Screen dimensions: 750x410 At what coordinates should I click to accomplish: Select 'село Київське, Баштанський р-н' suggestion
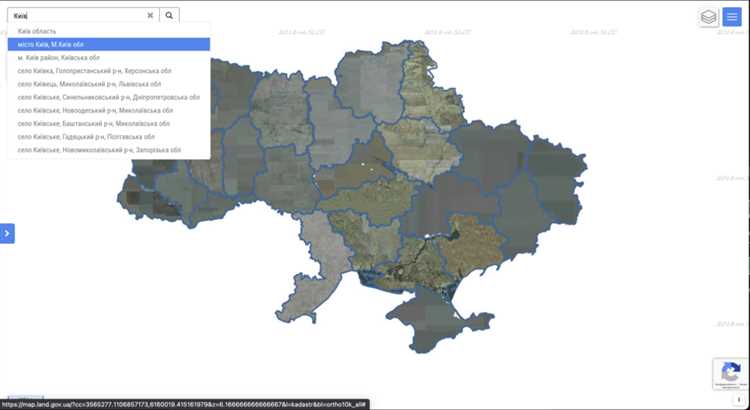93,123
